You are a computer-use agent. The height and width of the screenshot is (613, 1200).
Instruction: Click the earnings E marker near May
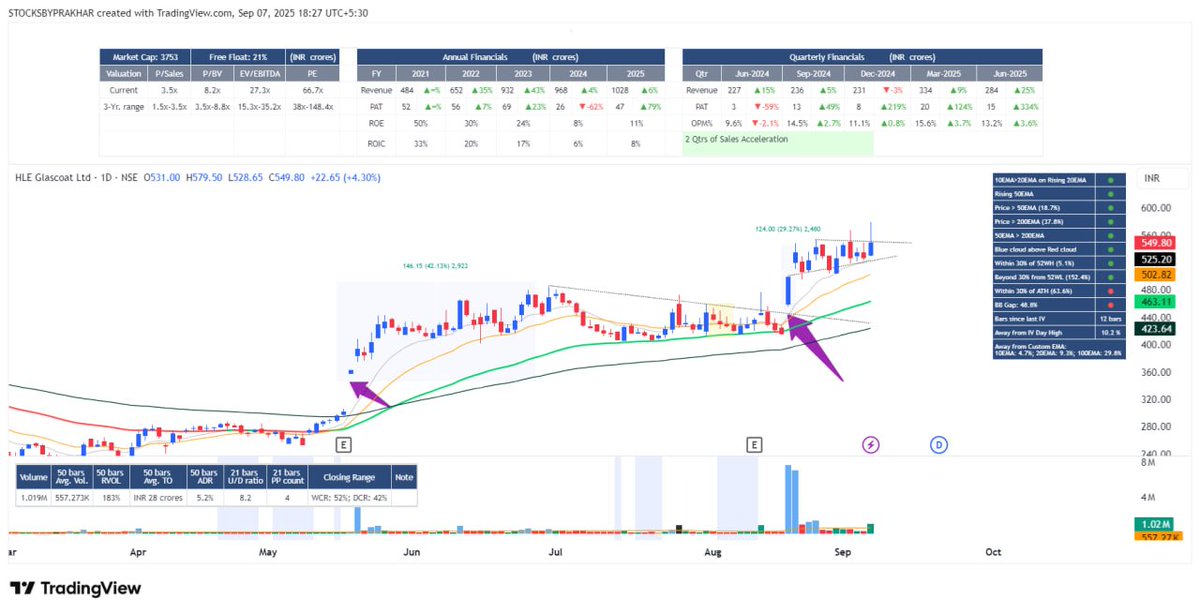pyautogui.click(x=343, y=444)
